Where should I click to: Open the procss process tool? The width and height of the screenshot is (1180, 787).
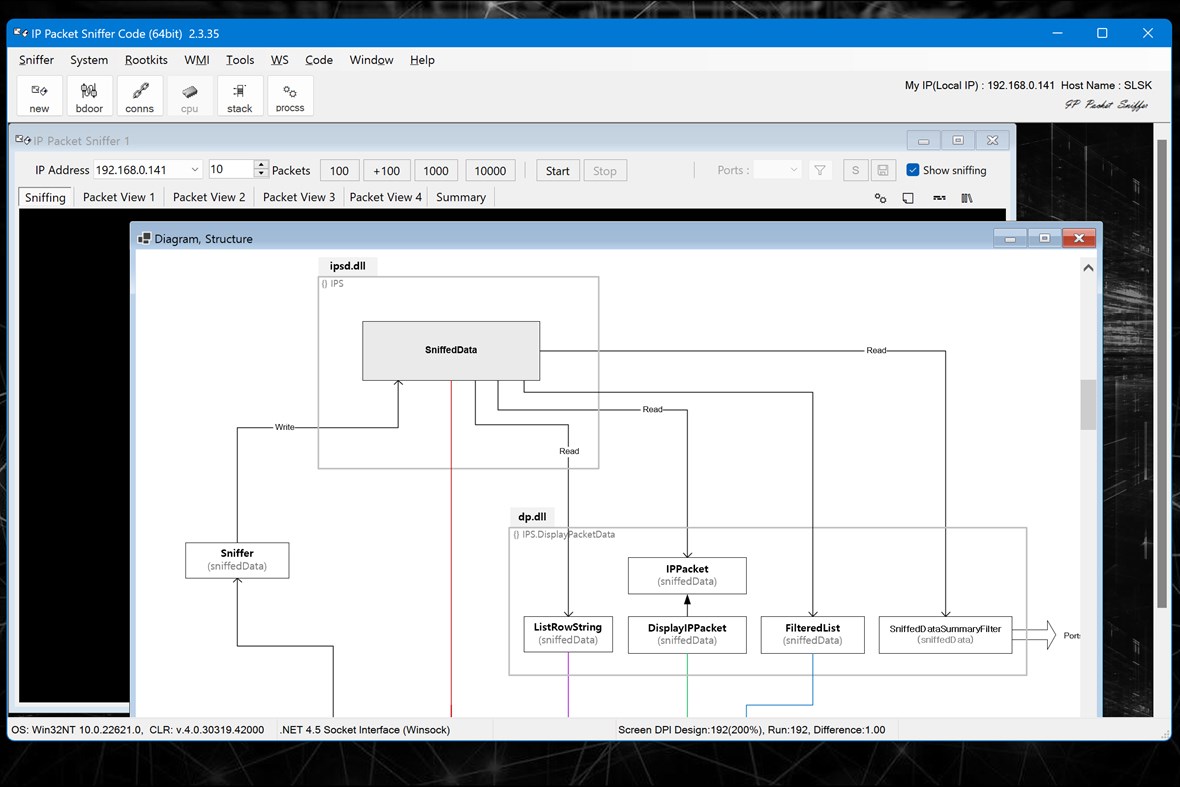[x=290, y=96]
